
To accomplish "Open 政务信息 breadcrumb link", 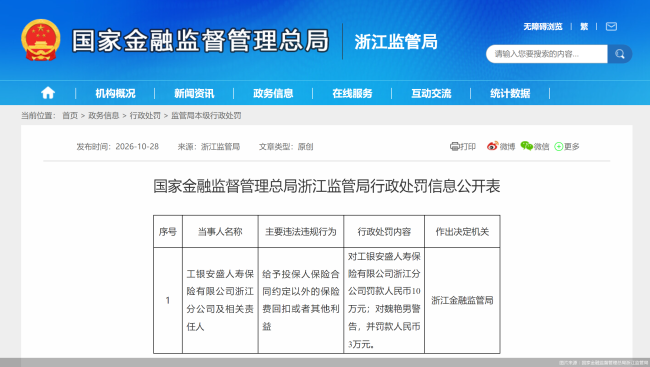I will pos(104,116).
